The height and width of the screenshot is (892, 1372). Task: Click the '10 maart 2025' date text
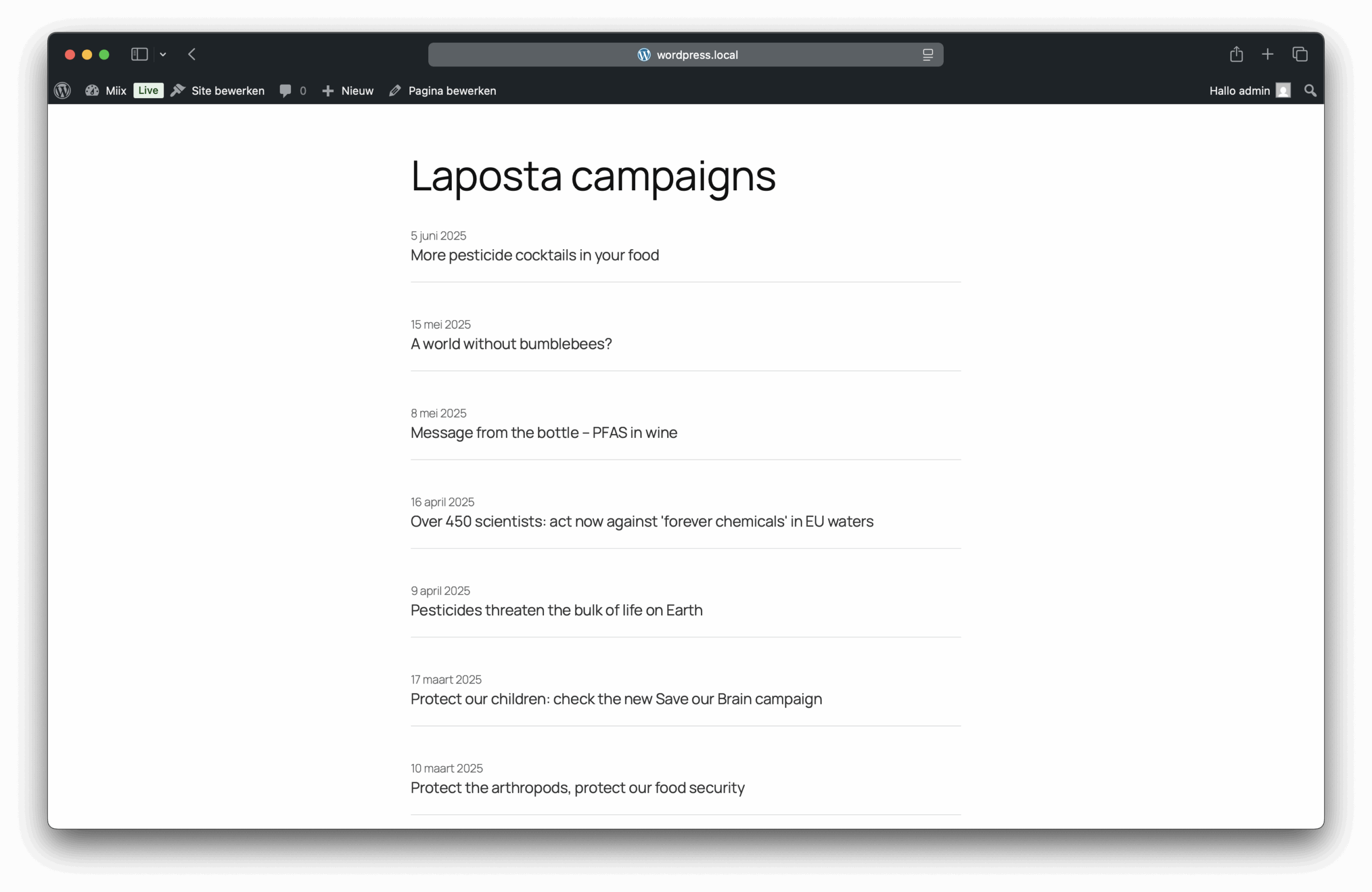446,769
